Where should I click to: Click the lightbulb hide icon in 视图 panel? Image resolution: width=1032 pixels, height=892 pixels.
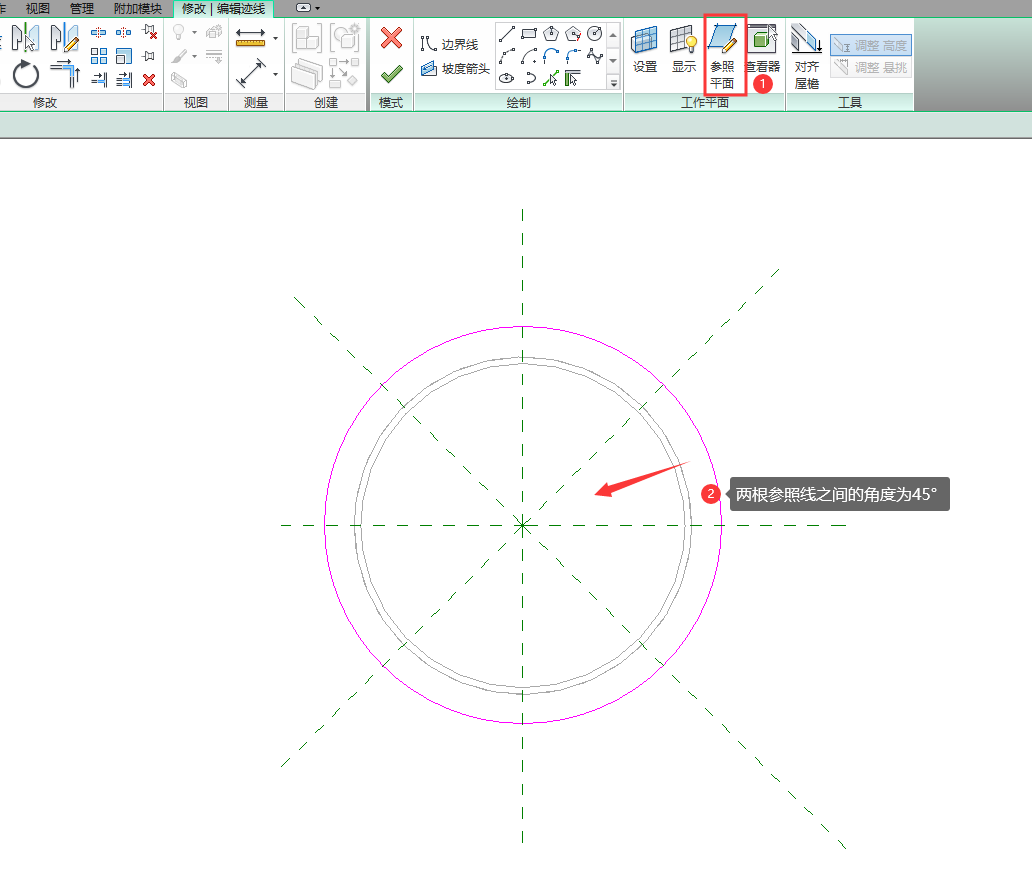(178, 32)
